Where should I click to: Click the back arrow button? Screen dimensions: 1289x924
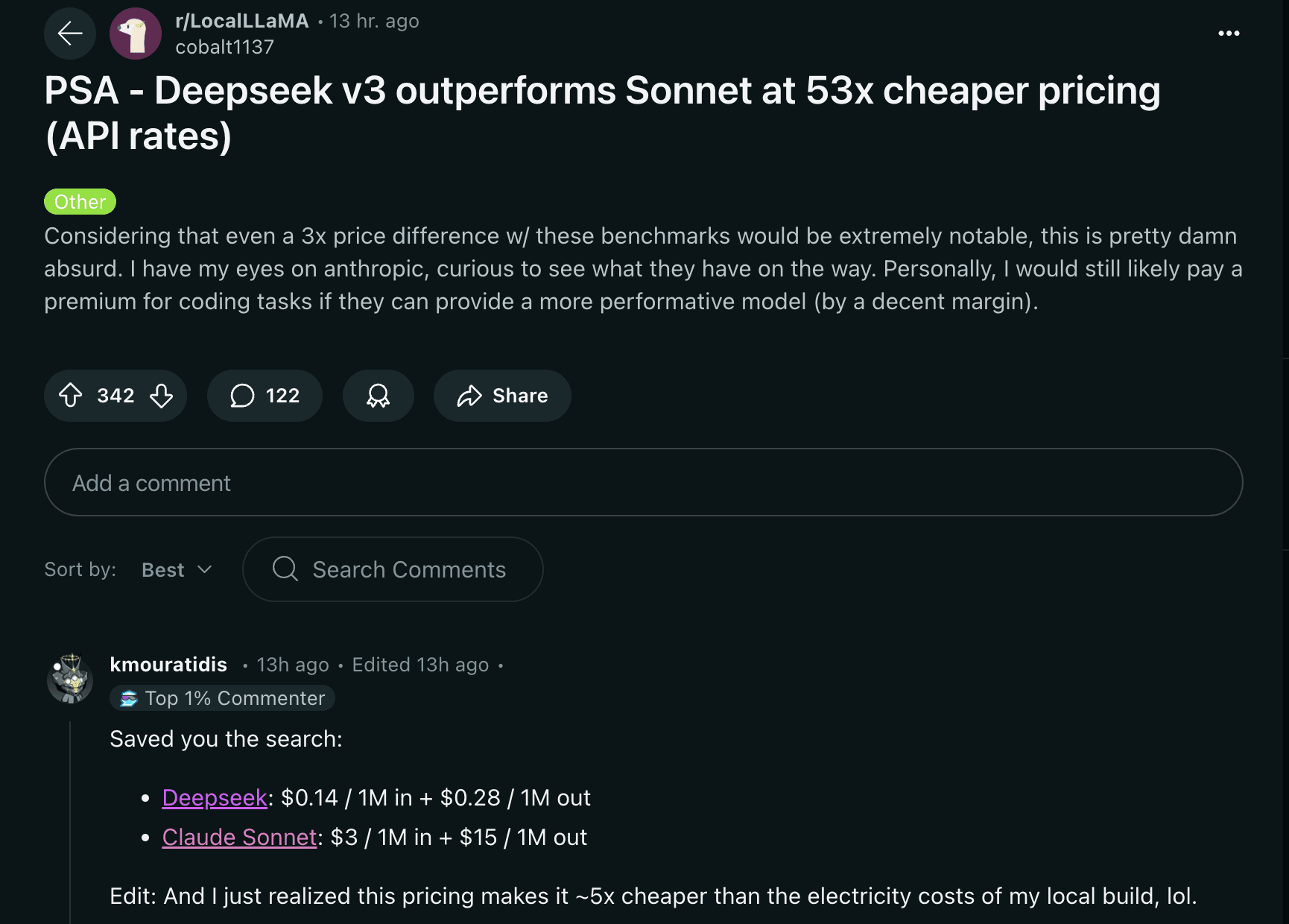[x=70, y=34]
